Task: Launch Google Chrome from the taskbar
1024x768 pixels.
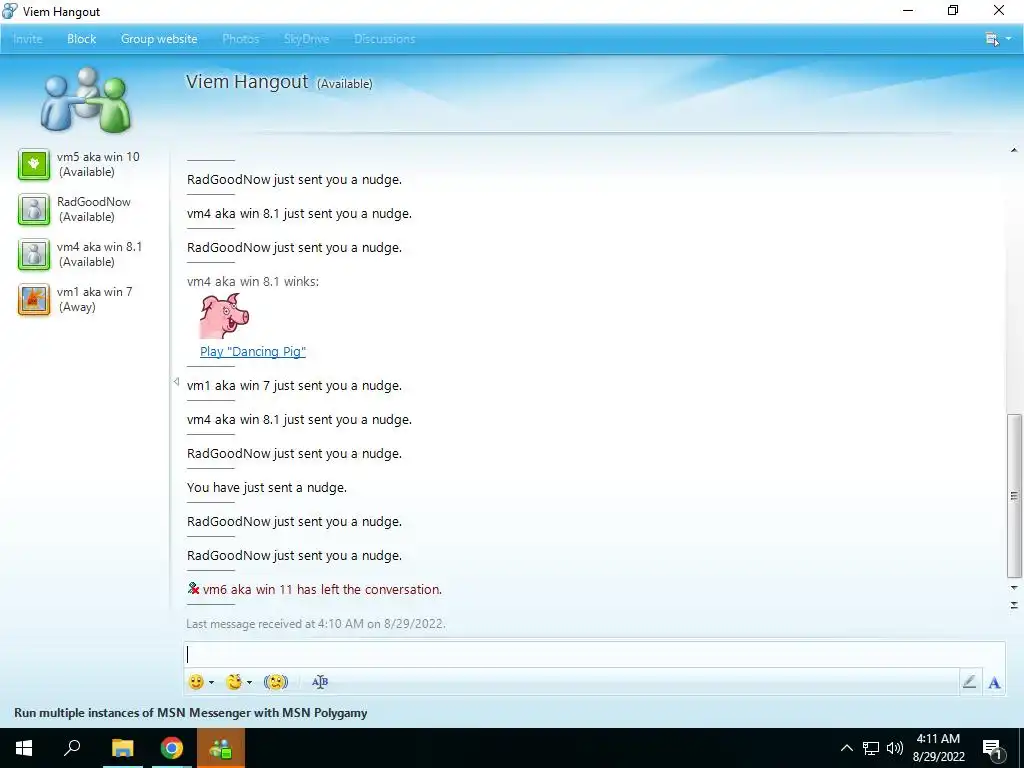Action: (x=172, y=748)
